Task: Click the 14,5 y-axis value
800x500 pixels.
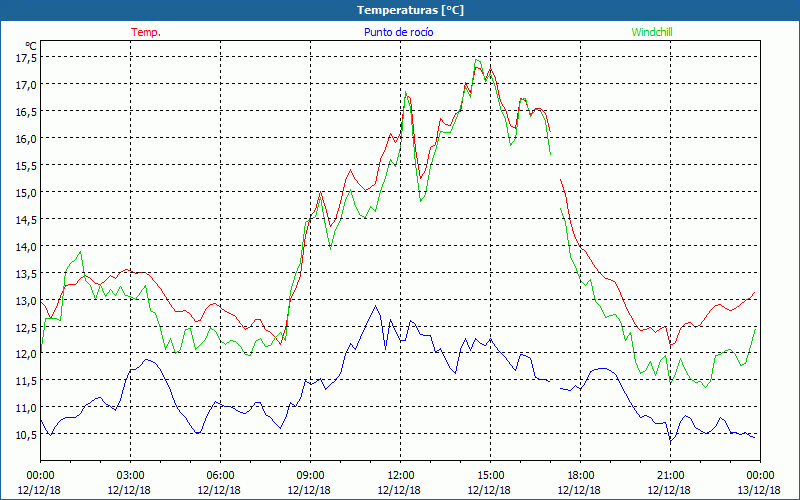Action: (x=27, y=220)
